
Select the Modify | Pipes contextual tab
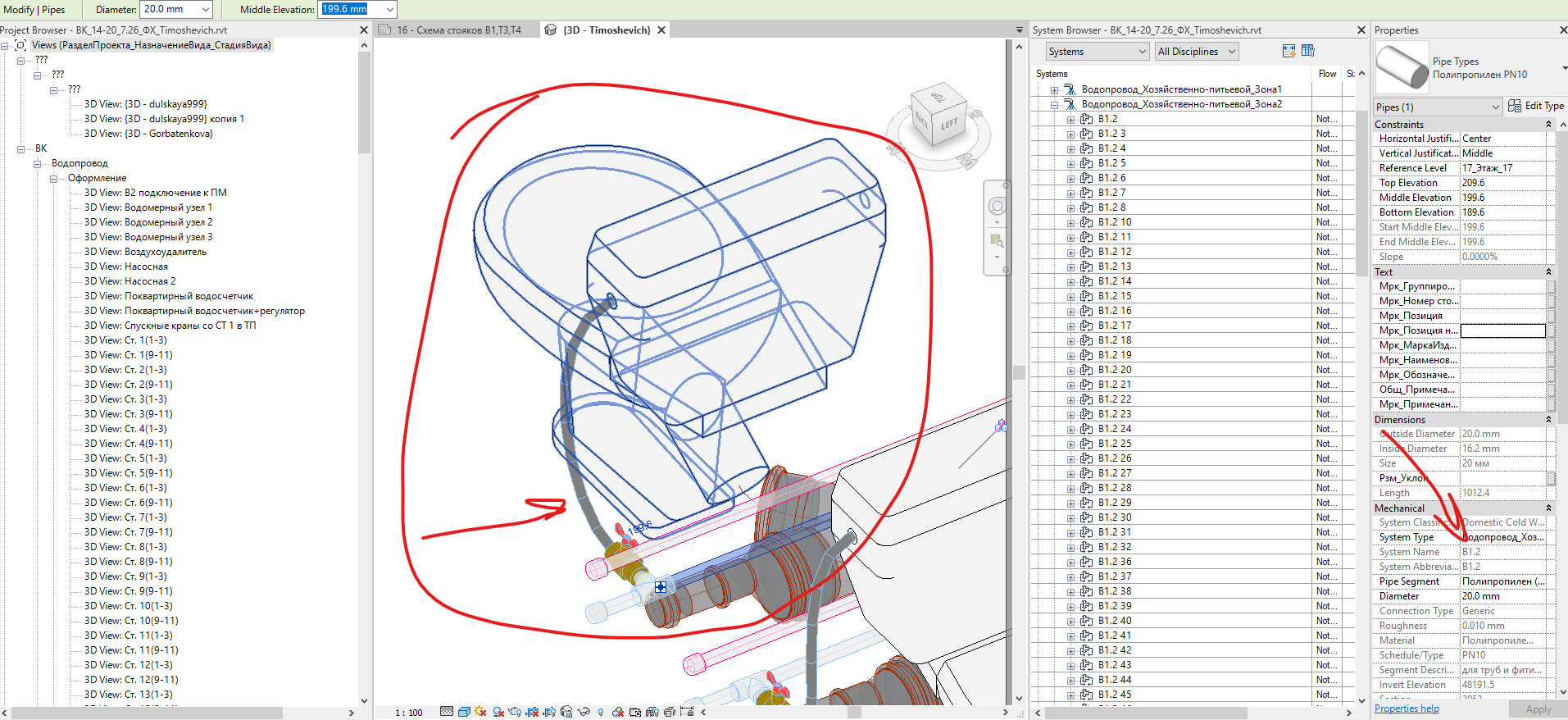(34, 10)
